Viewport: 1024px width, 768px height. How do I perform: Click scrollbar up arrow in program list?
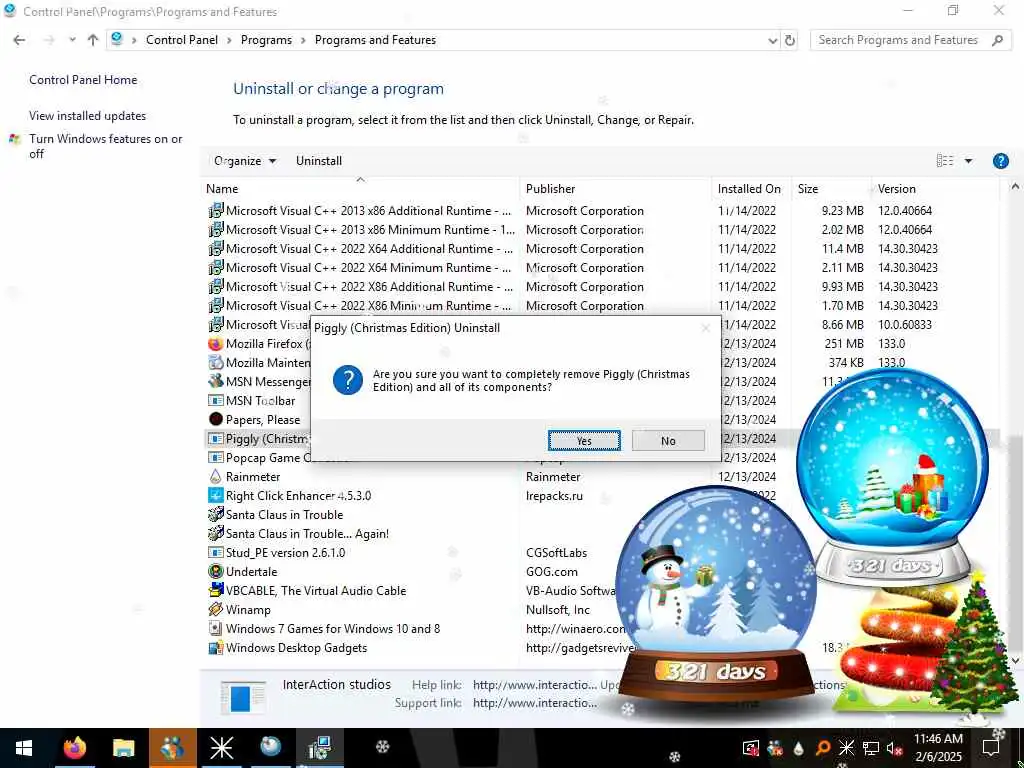click(x=1015, y=187)
